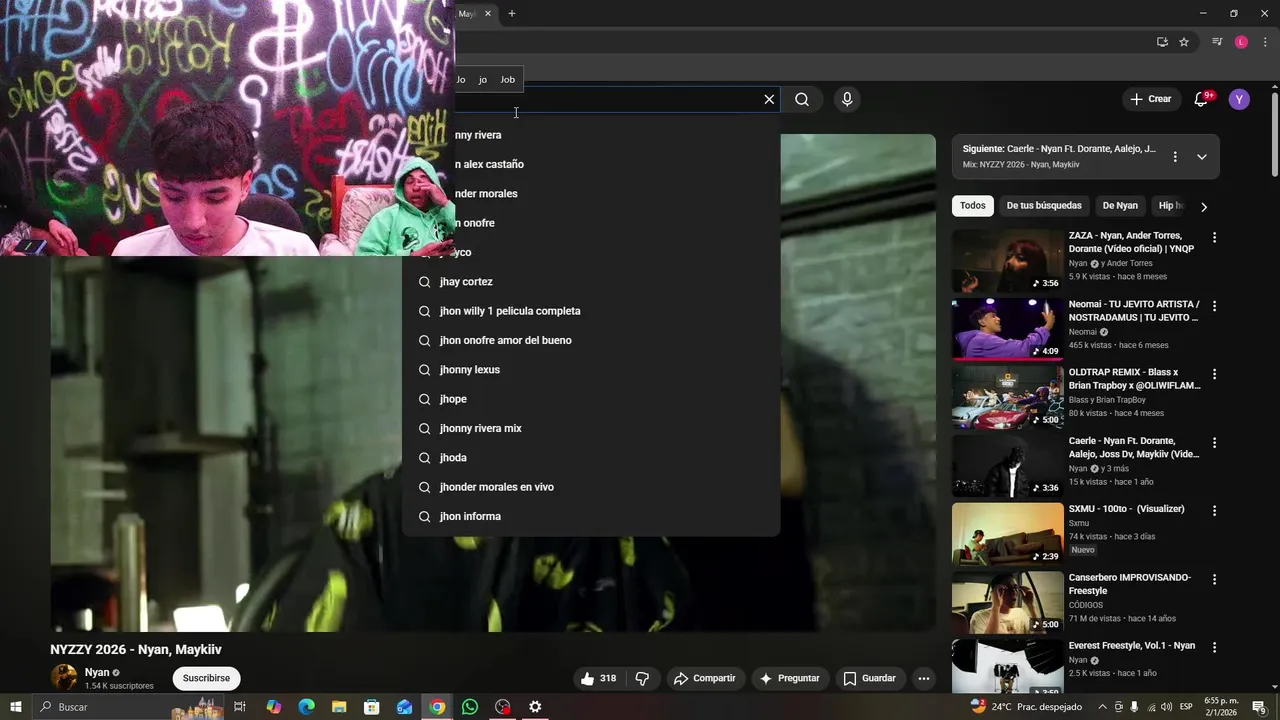
Task: Open Microsoft Edge from the taskbar
Action: (x=306, y=707)
